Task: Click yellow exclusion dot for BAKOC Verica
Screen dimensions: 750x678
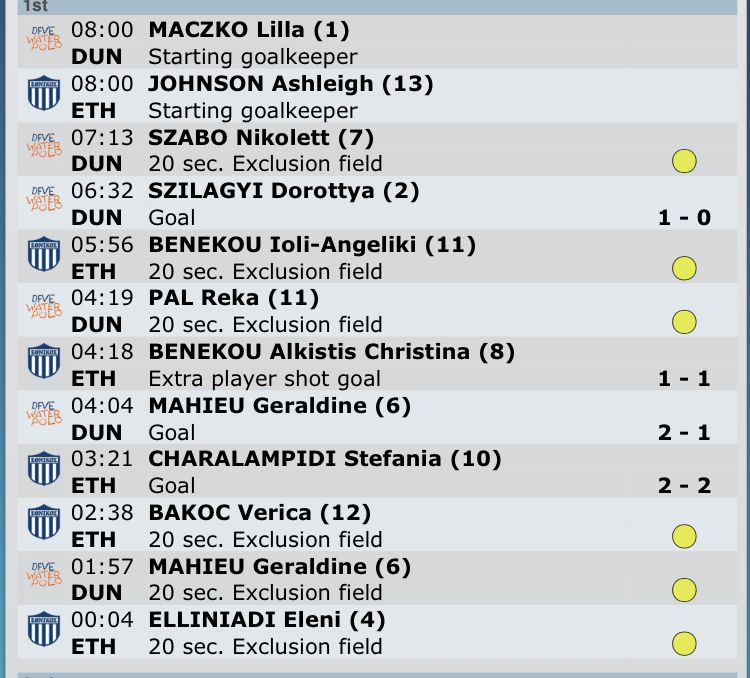Action: (x=684, y=537)
